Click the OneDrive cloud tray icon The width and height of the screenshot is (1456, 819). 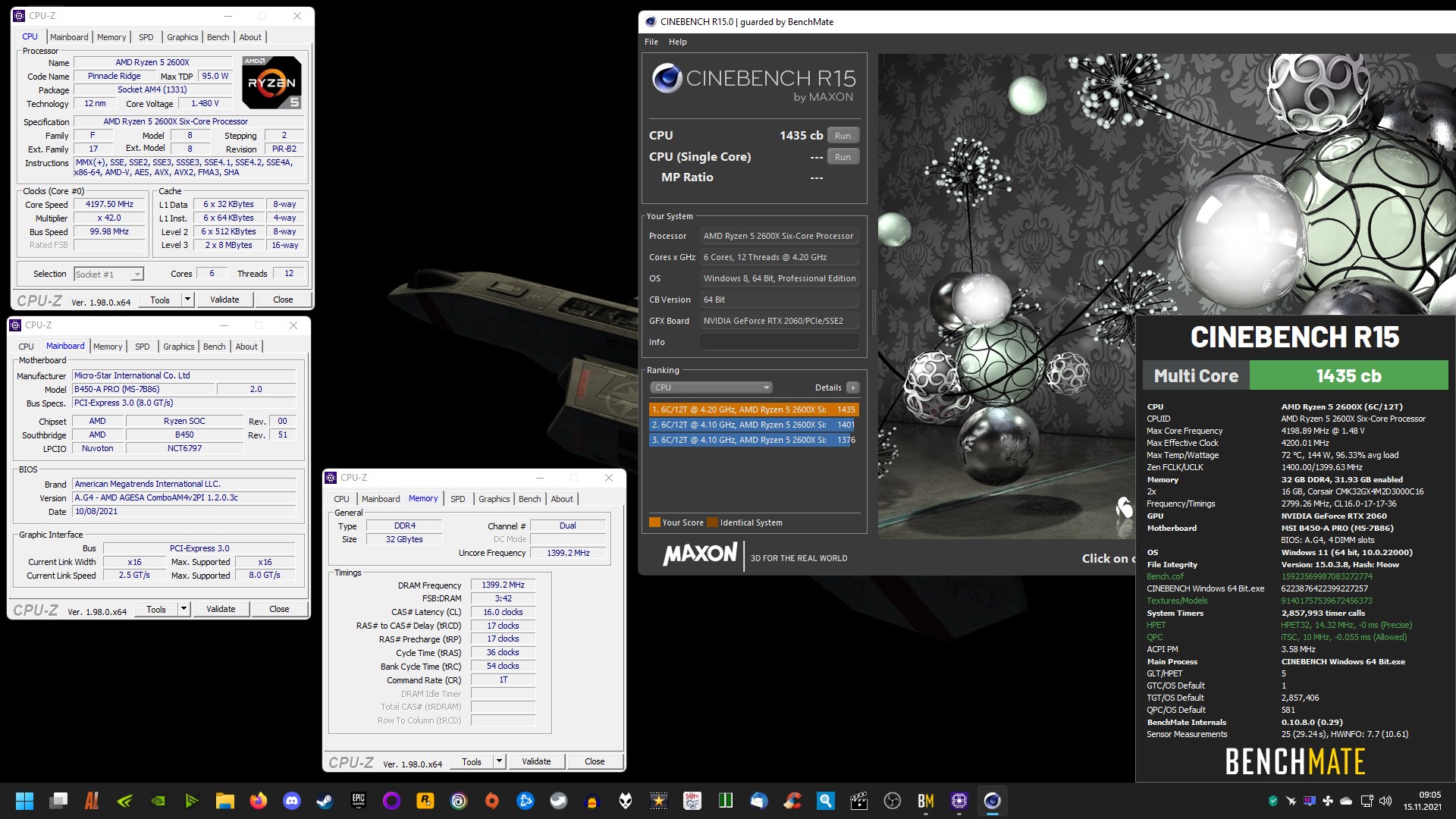1346,801
